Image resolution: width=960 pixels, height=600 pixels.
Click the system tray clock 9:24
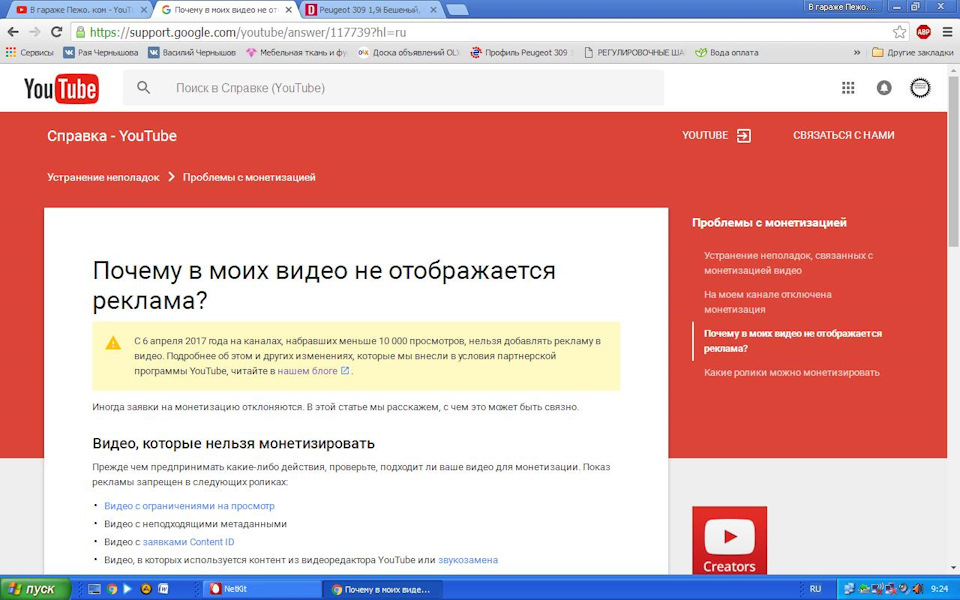939,589
